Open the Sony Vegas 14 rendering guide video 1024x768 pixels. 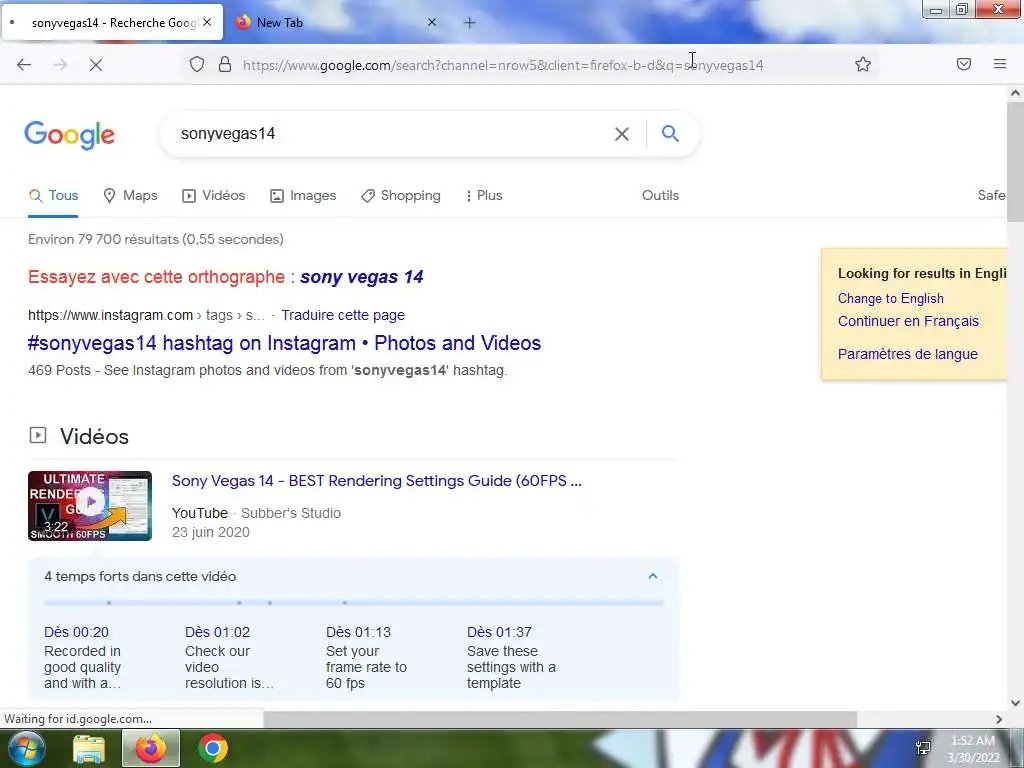pos(376,481)
